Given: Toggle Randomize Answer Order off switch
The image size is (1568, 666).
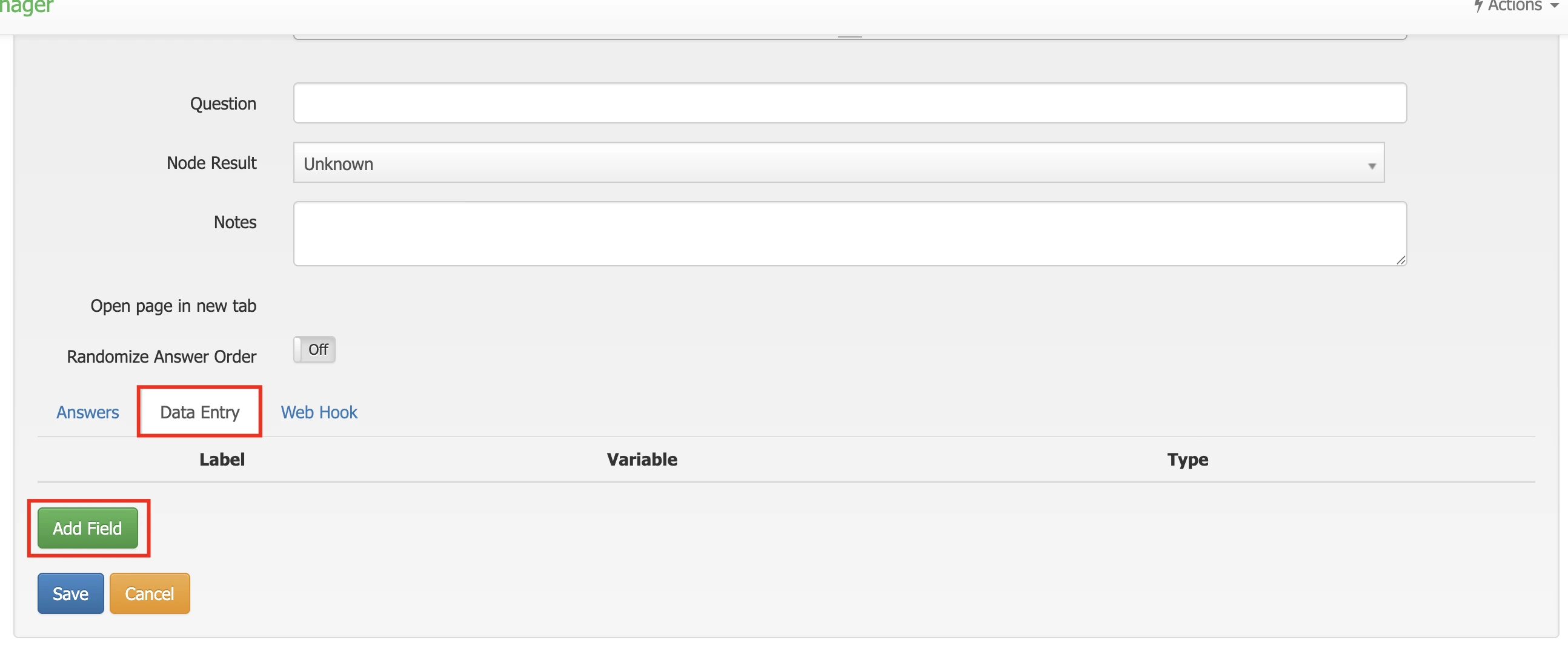Looking at the screenshot, I should pyautogui.click(x=314, y=349).
